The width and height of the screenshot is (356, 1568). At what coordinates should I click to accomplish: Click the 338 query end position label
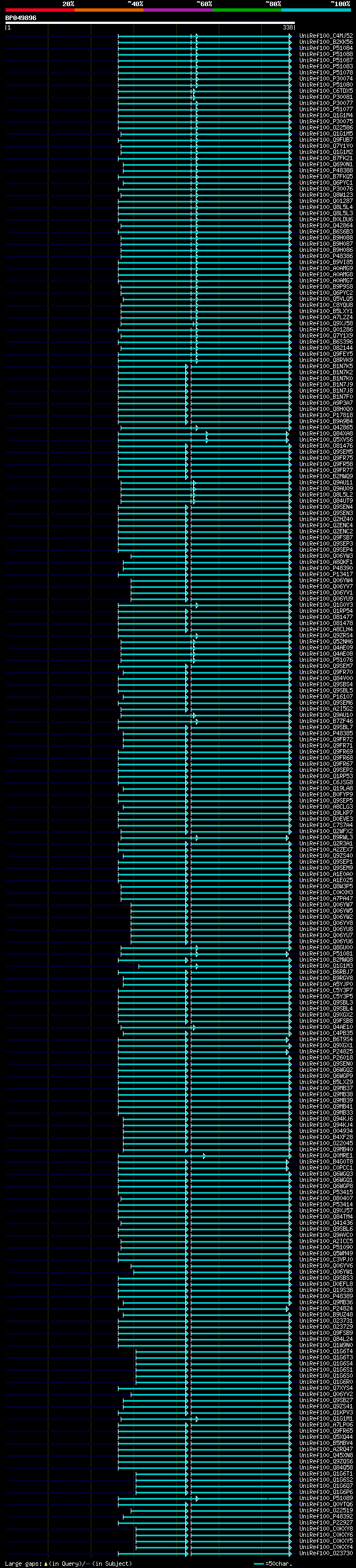pos(288,27)
